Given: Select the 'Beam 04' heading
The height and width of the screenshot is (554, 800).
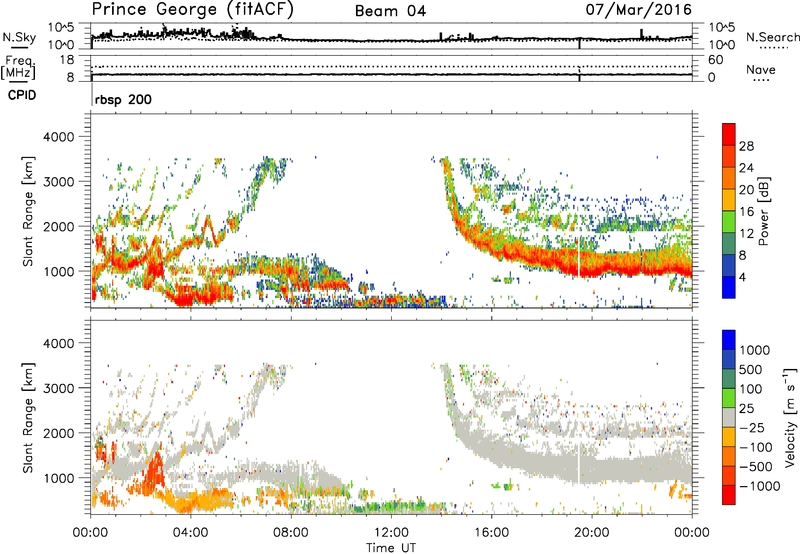Looking at the screenshot, I should 390,11.
